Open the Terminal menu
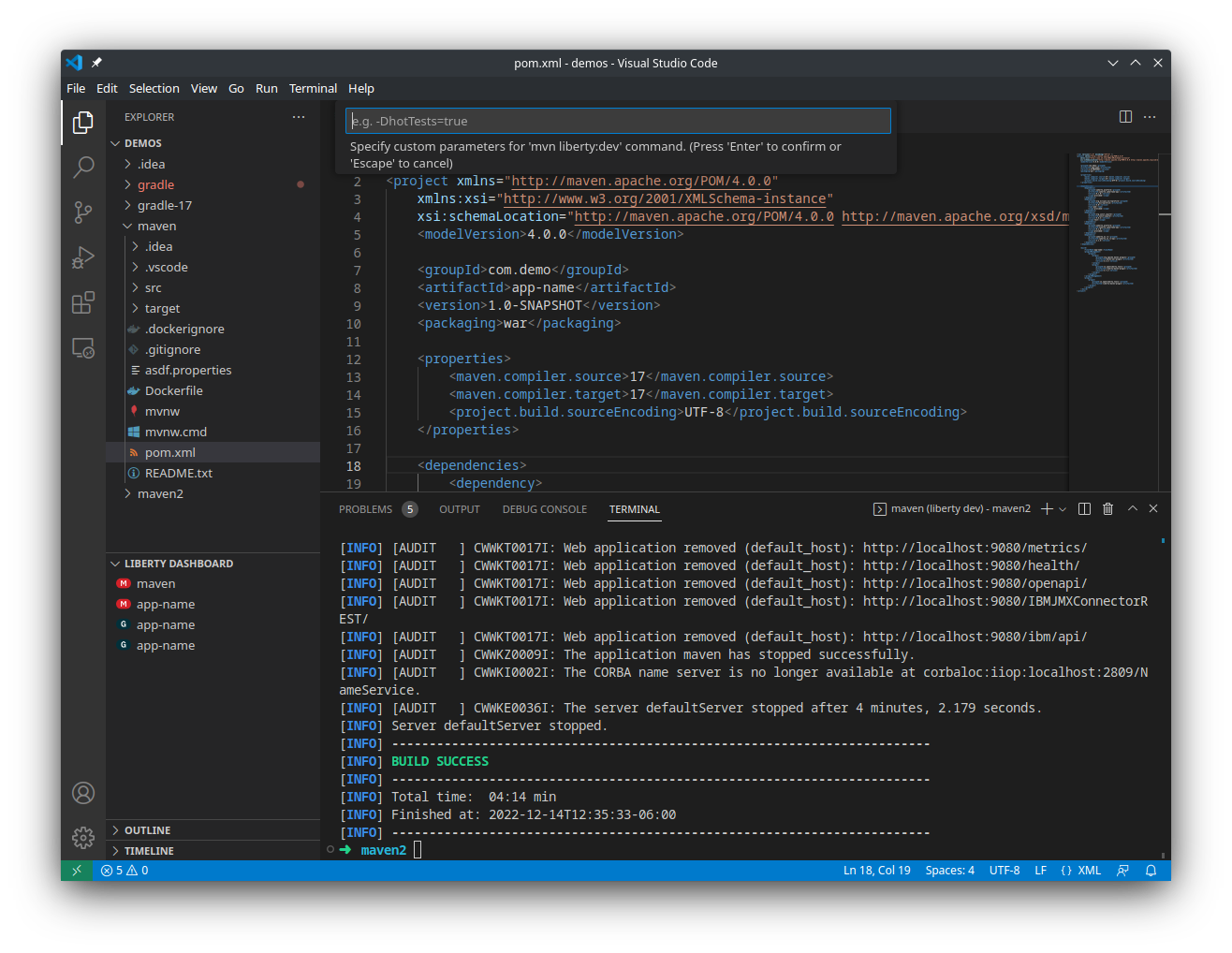 (313, 88)
